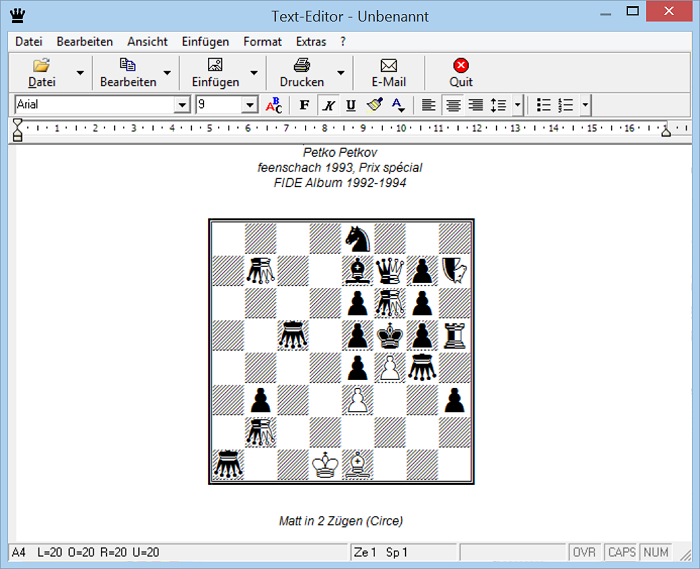This screenshot has height=569, width=700.
Task: Expand the Bearbeiten toolbar dropdown arrow
Action: [167, 73]
